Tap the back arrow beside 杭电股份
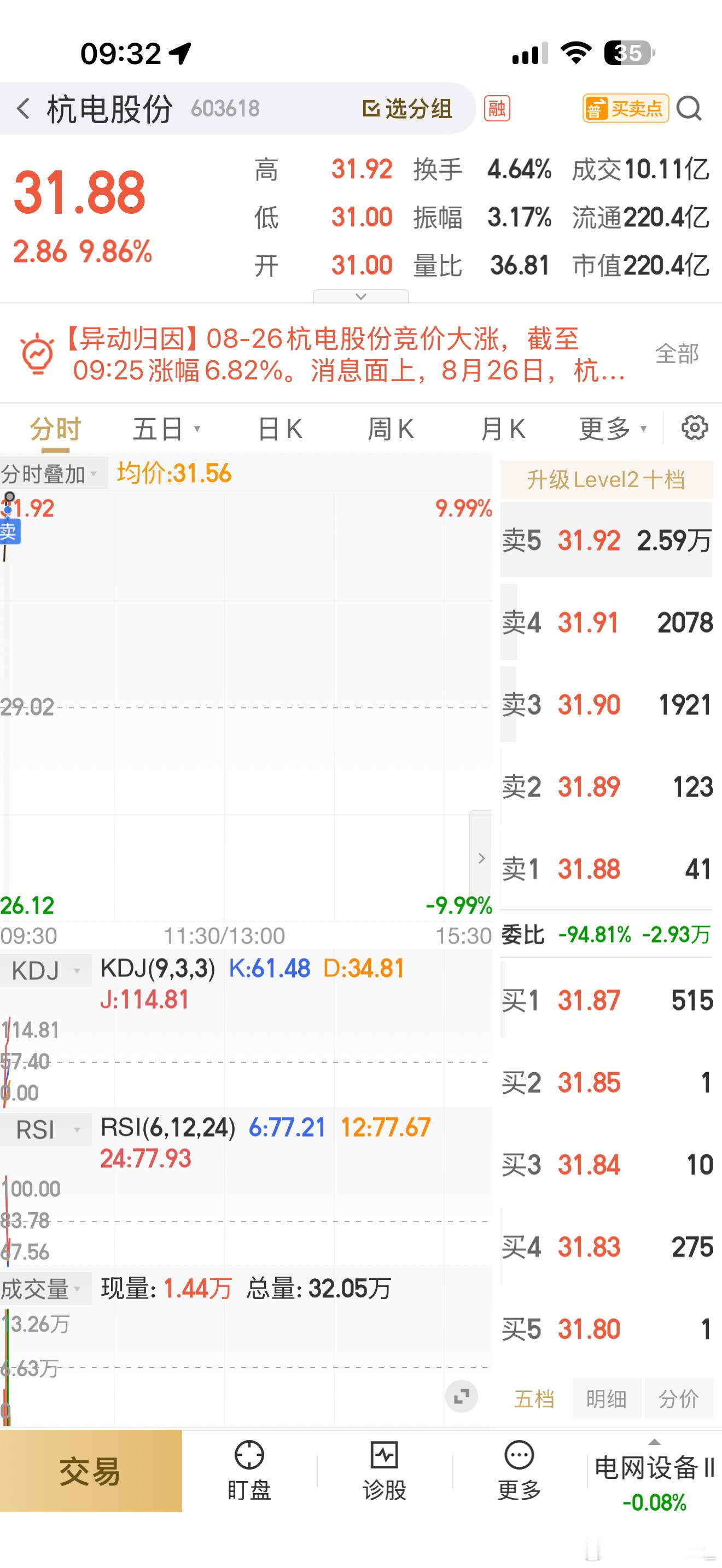 coord(23,109)
